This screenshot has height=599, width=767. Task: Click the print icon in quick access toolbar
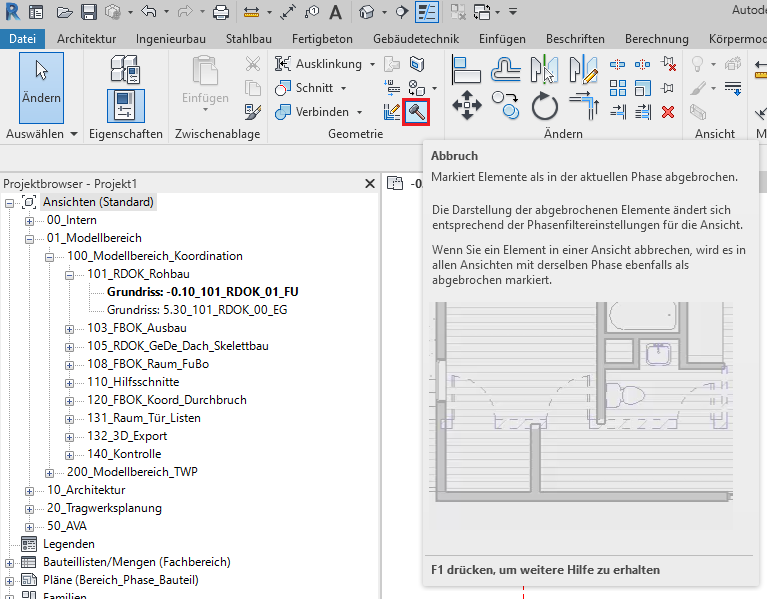click(x=221, y=12)
